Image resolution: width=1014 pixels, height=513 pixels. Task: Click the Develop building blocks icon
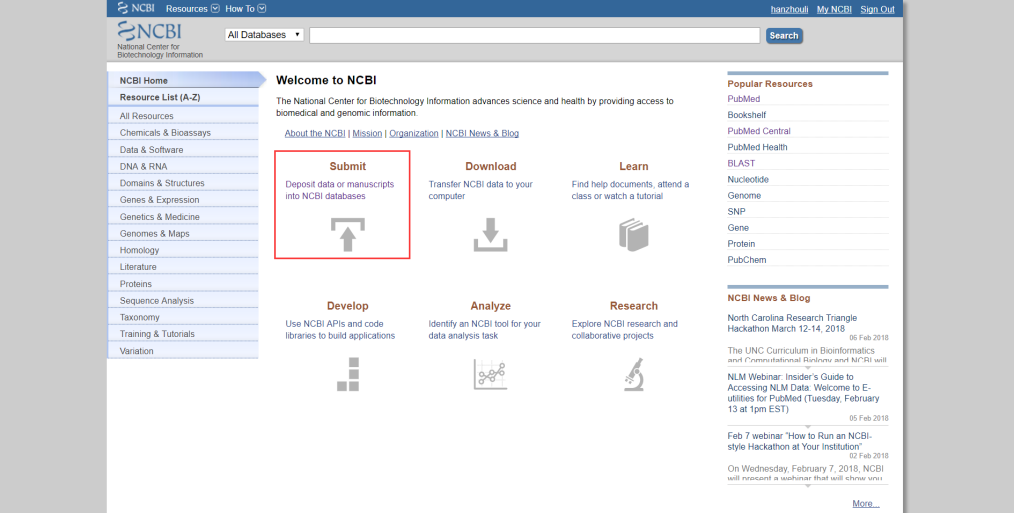coord(347,373)
